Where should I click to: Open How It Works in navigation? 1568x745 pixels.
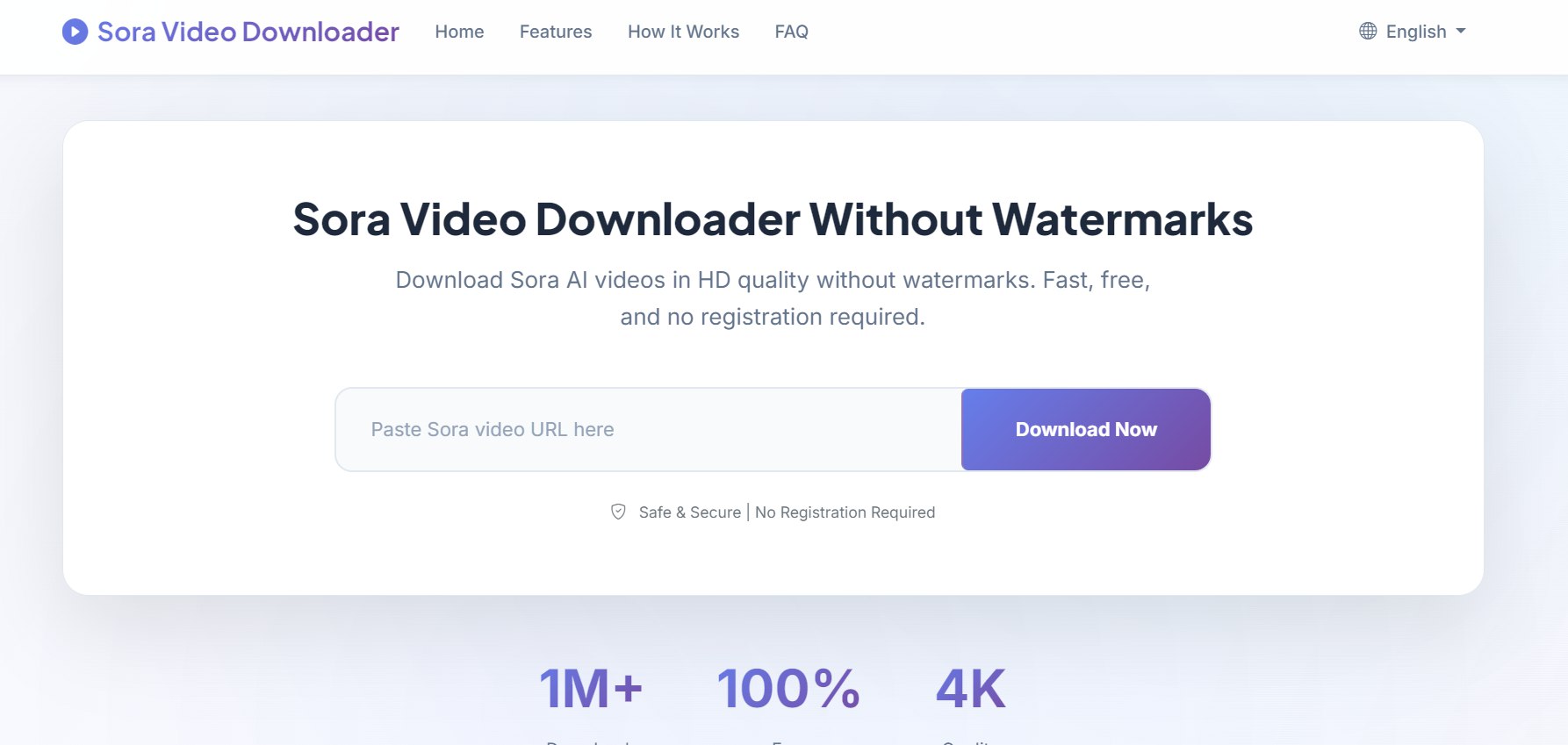click(683, 32)
